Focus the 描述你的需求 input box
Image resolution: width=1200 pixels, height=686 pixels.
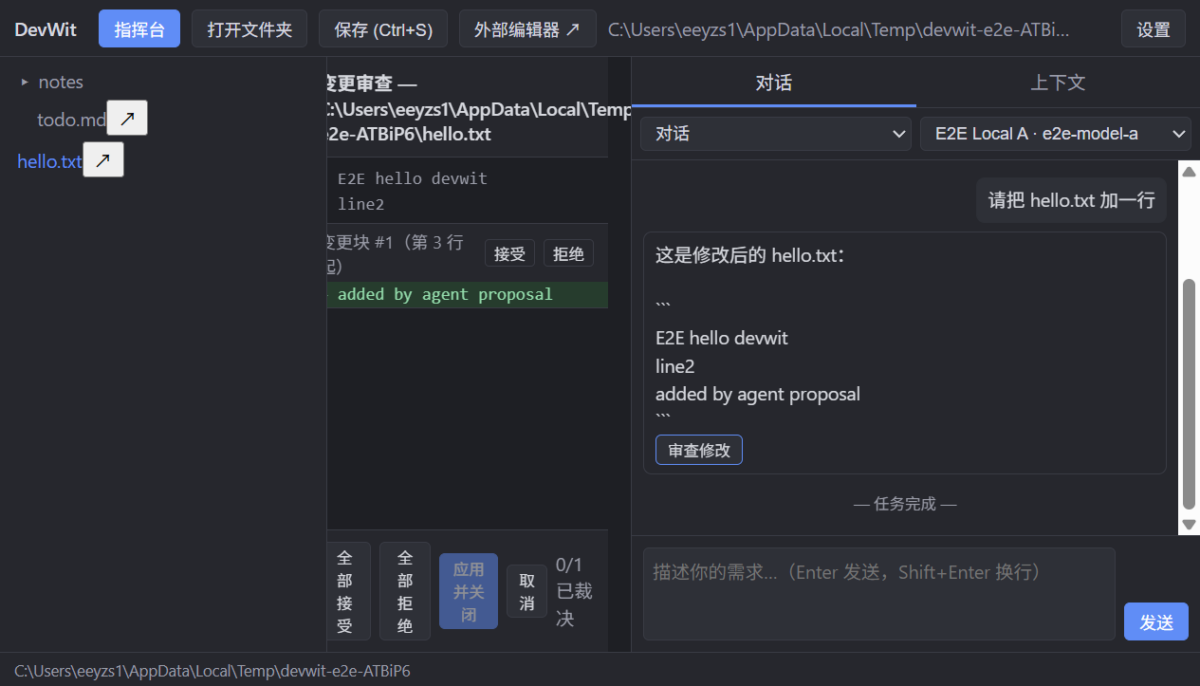pos(879,593)
